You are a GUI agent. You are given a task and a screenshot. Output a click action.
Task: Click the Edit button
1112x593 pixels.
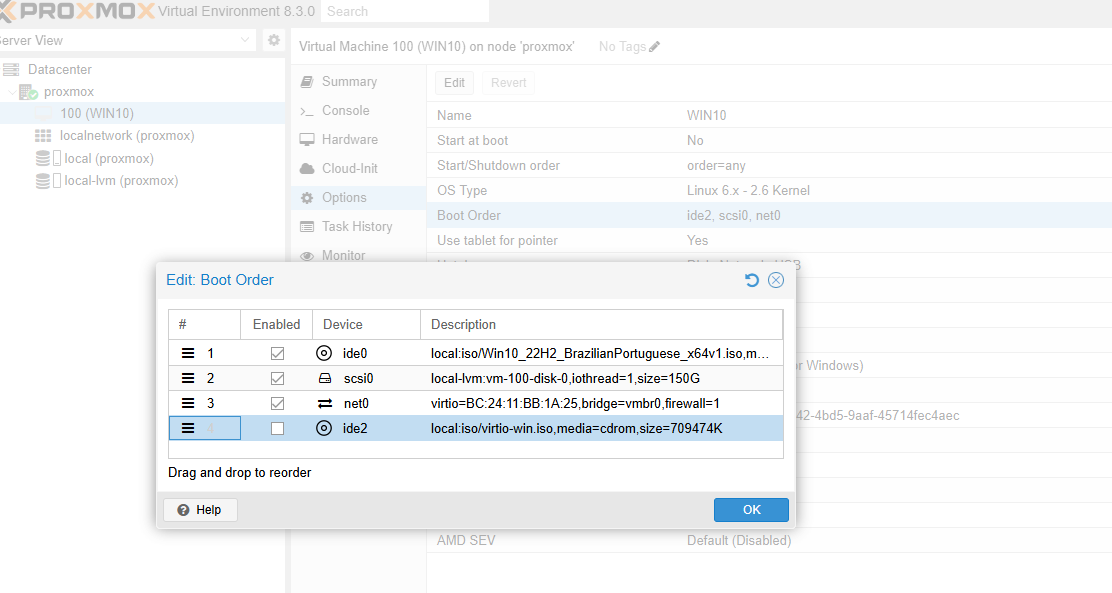(x=454, y=83)
